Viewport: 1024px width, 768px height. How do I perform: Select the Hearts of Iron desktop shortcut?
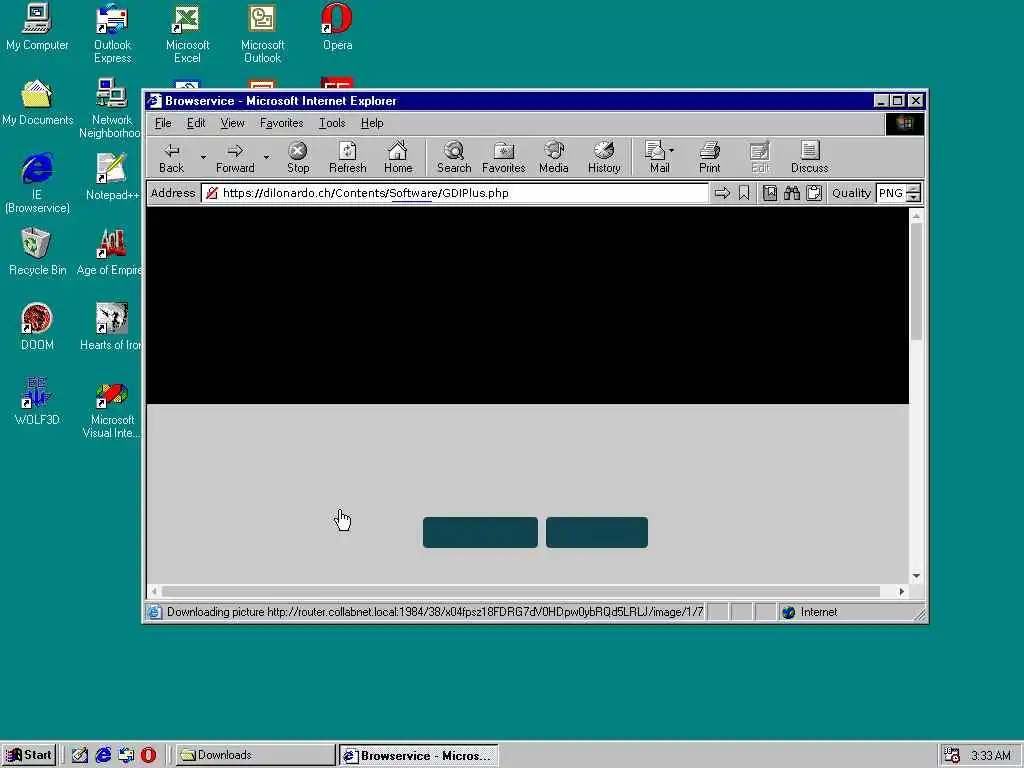pos(110,327)
